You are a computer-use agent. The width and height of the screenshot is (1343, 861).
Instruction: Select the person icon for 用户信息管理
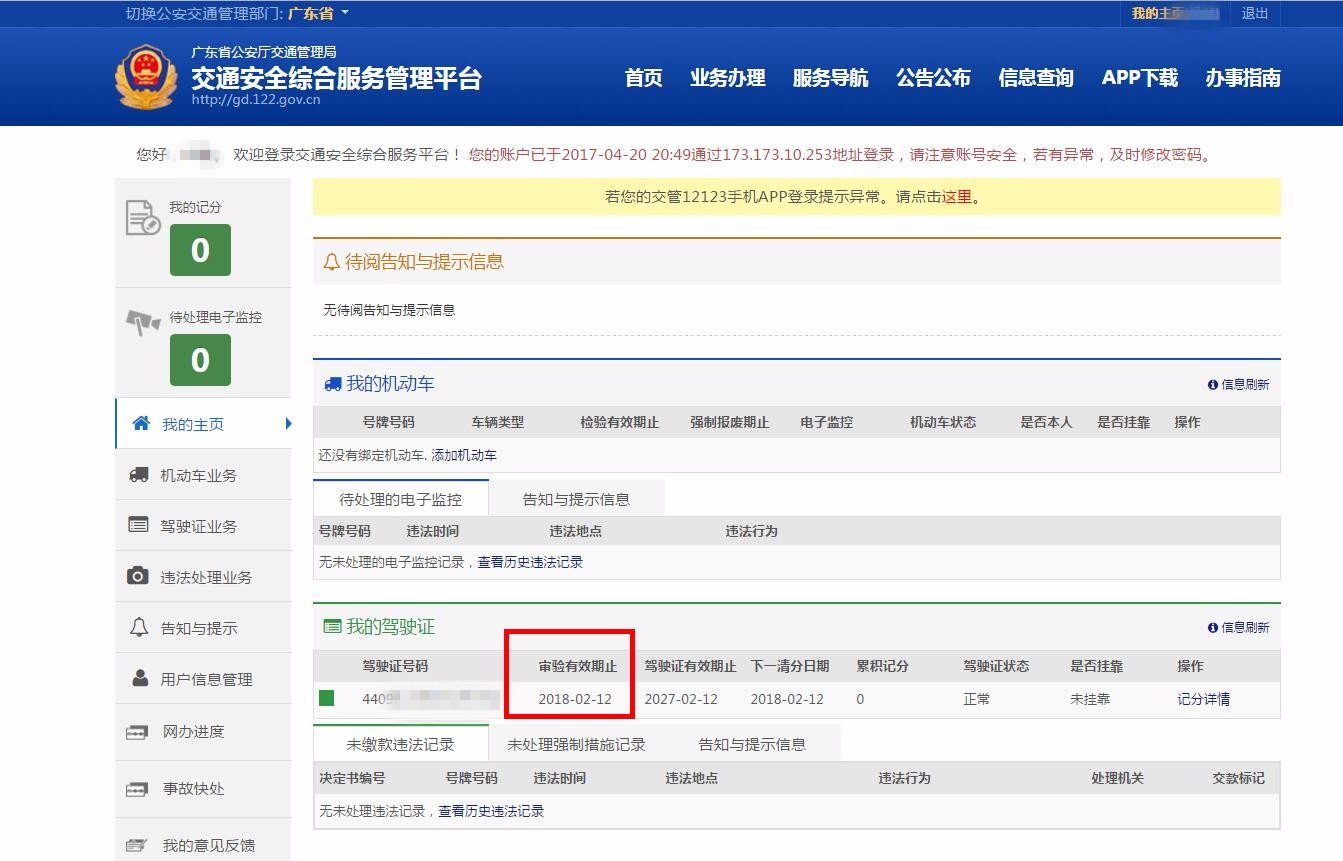point(140,679)
